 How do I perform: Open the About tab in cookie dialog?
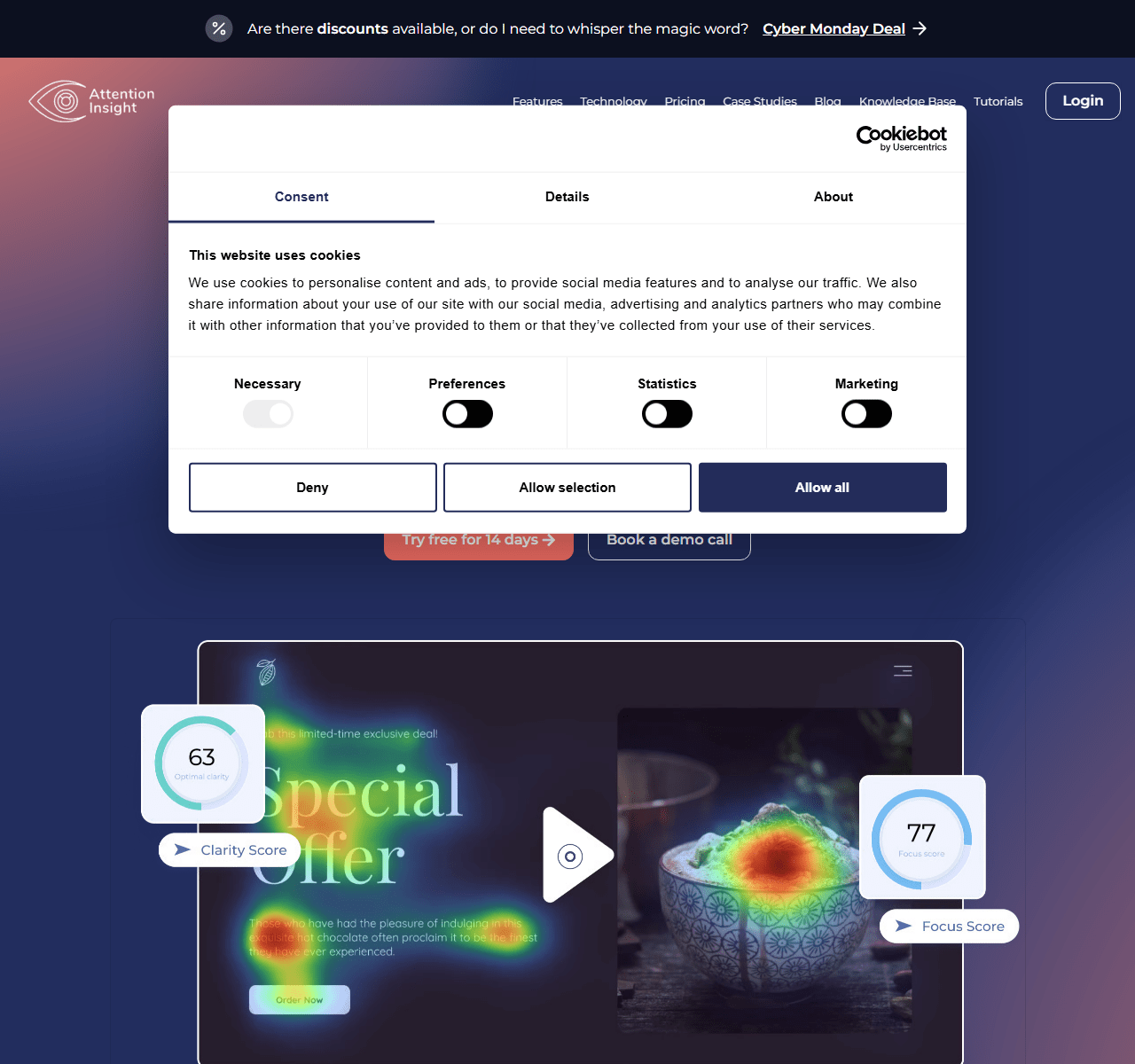click(x=834, y=197)
